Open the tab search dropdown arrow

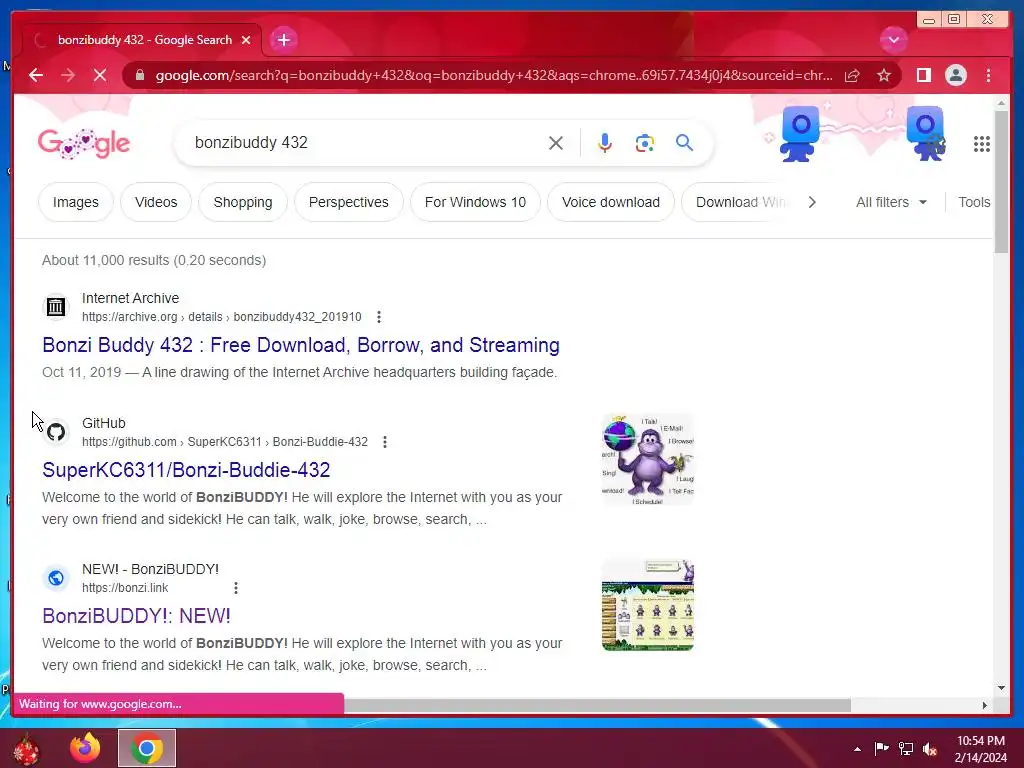(x=893, y=40)
